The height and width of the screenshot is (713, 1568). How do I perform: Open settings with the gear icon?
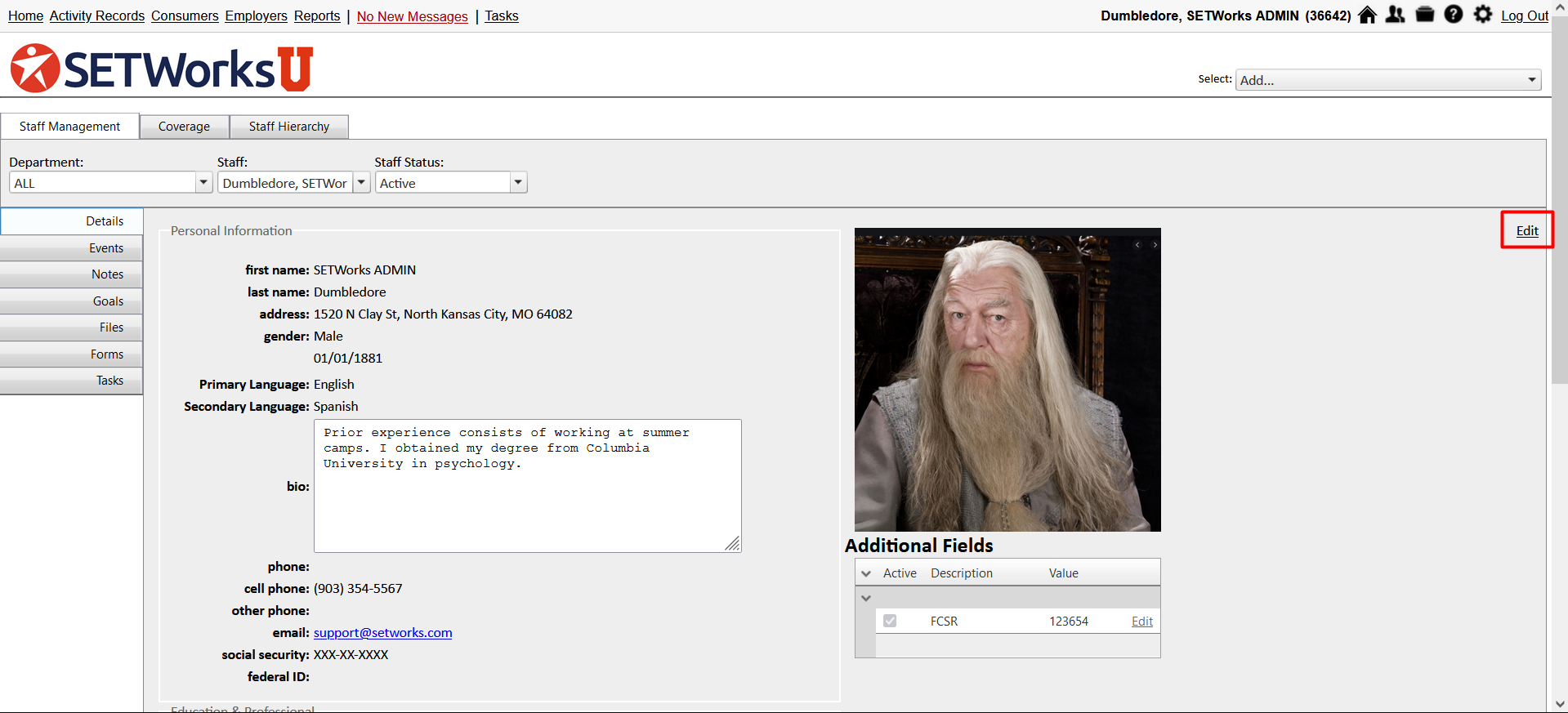[x=1483, y=15]
